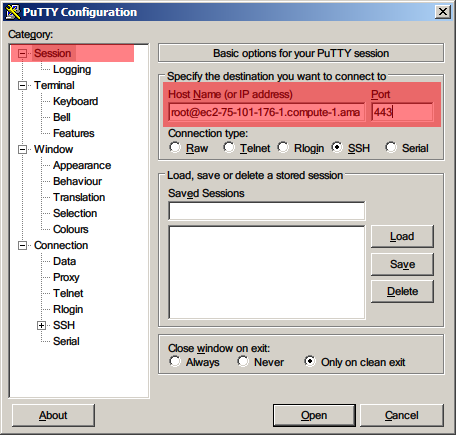This screenshot has width=456, height=435.
Task: Open the Appearance category
Action: pyautogui.click(x=82, y=165)
